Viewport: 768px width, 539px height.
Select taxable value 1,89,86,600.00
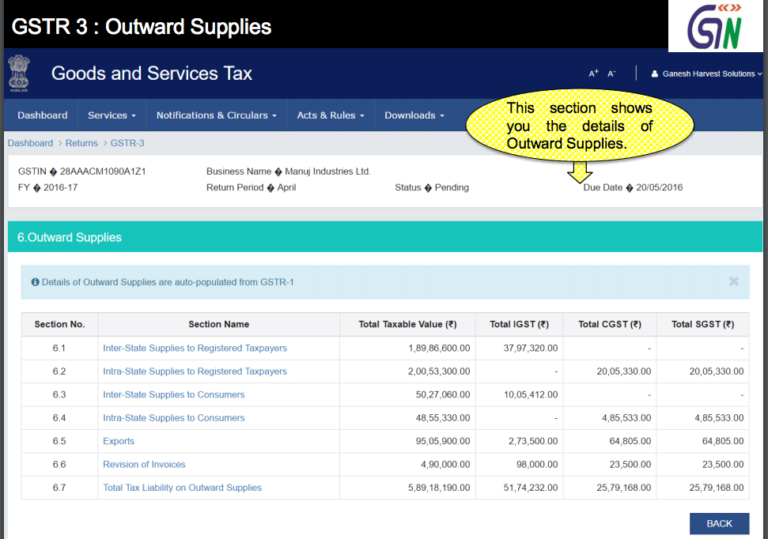[x=439, y=348]
